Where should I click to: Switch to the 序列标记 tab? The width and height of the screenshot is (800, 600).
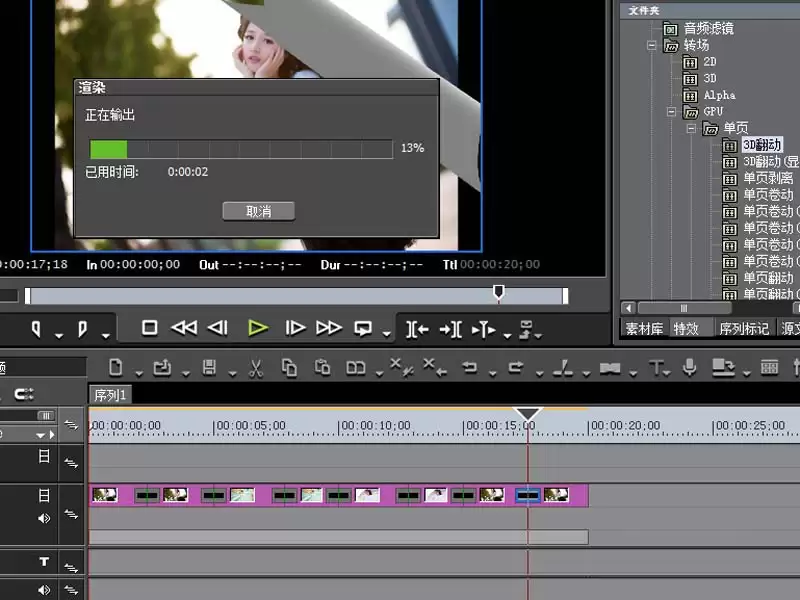(x=744, y=329)
